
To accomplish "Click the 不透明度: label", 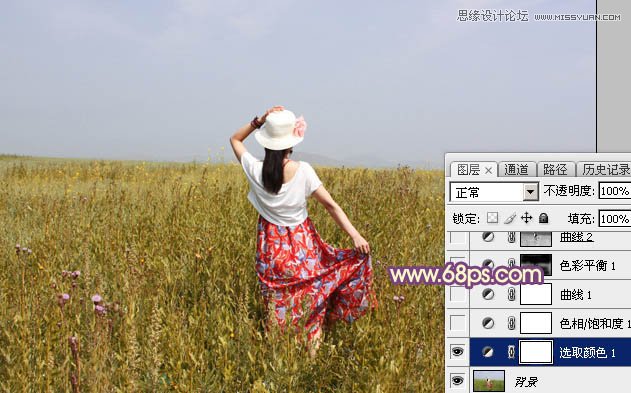I will [569, 191].
